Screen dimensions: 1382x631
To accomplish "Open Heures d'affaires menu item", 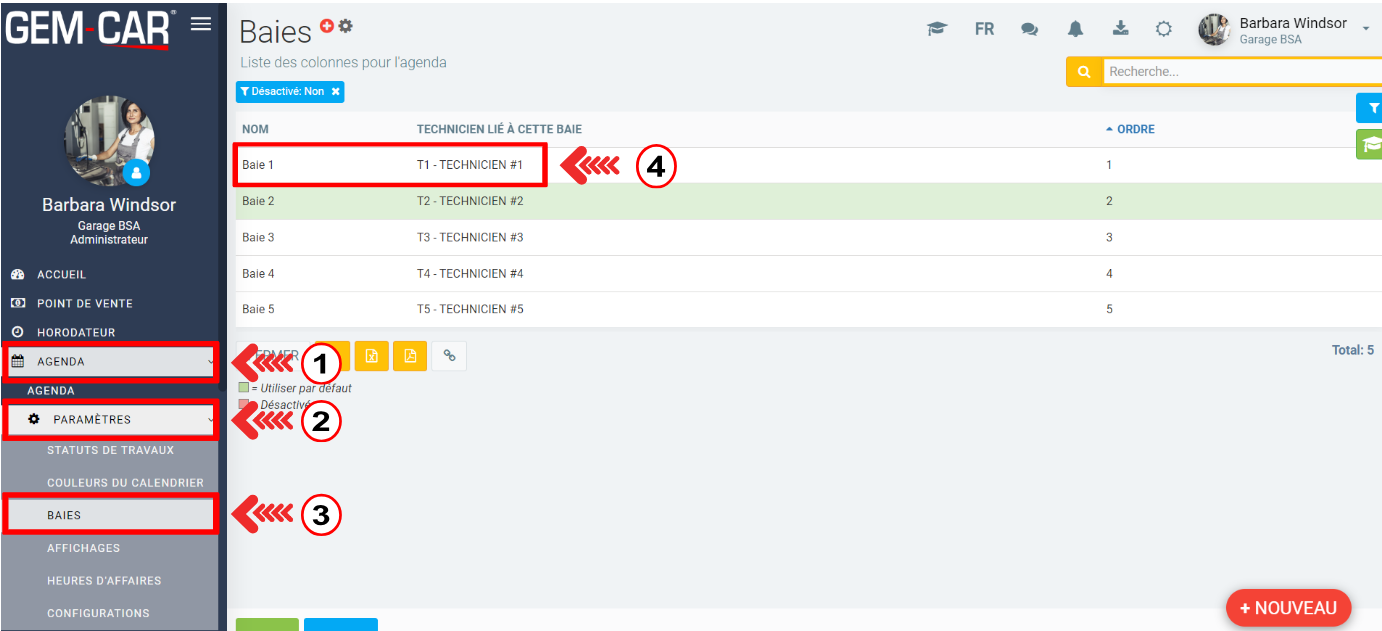I will 104,581.
